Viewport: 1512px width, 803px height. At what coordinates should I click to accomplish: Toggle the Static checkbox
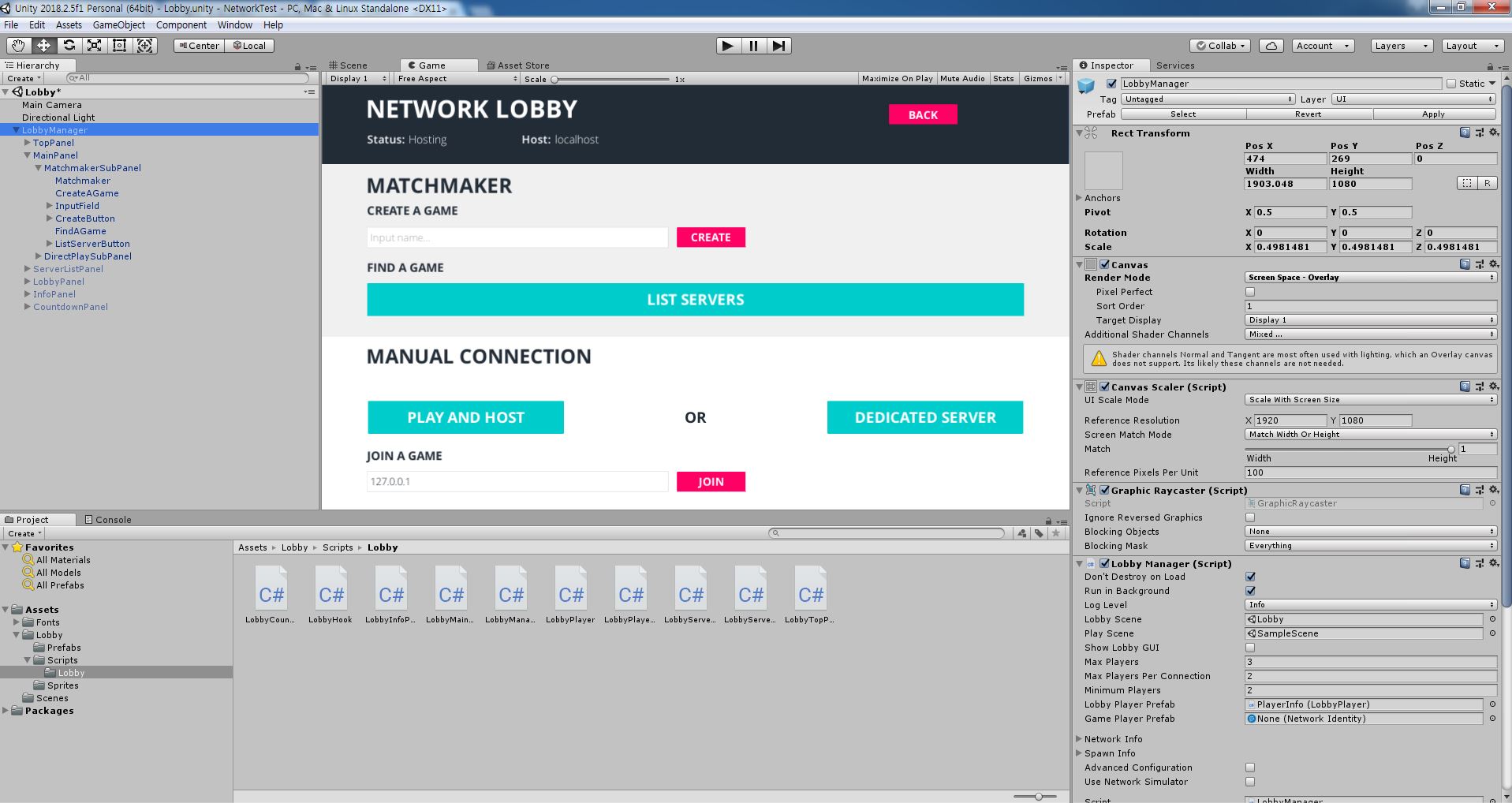(x=1451, y=84)
